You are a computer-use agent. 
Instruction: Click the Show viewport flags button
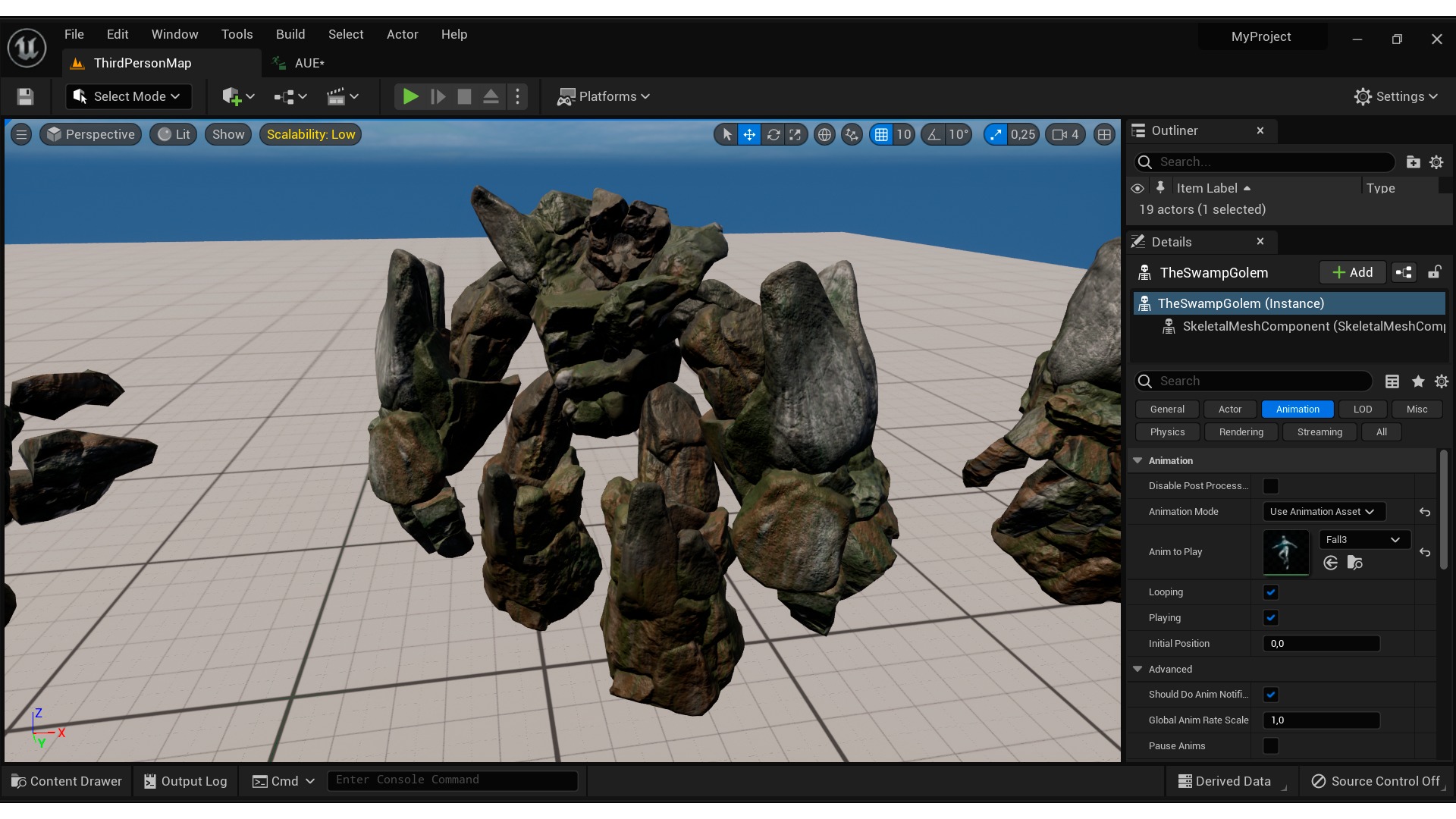point(228,134)
